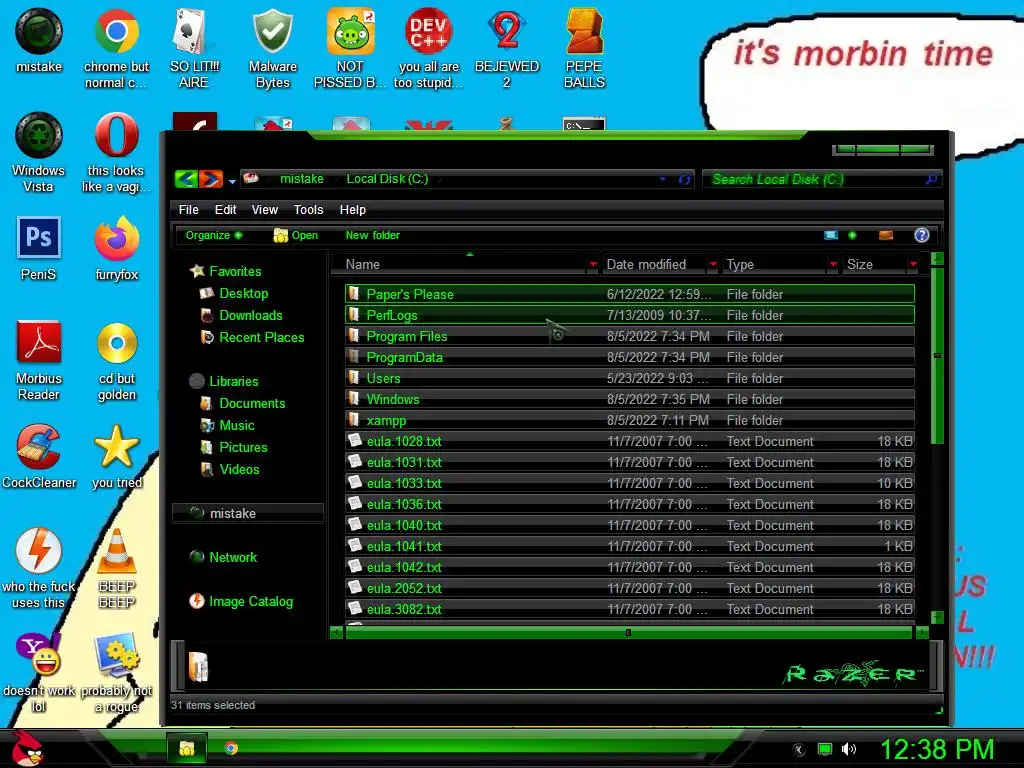1024x768 pixels.
Task: Open the View menu
Action: click(x=264, y=210)
